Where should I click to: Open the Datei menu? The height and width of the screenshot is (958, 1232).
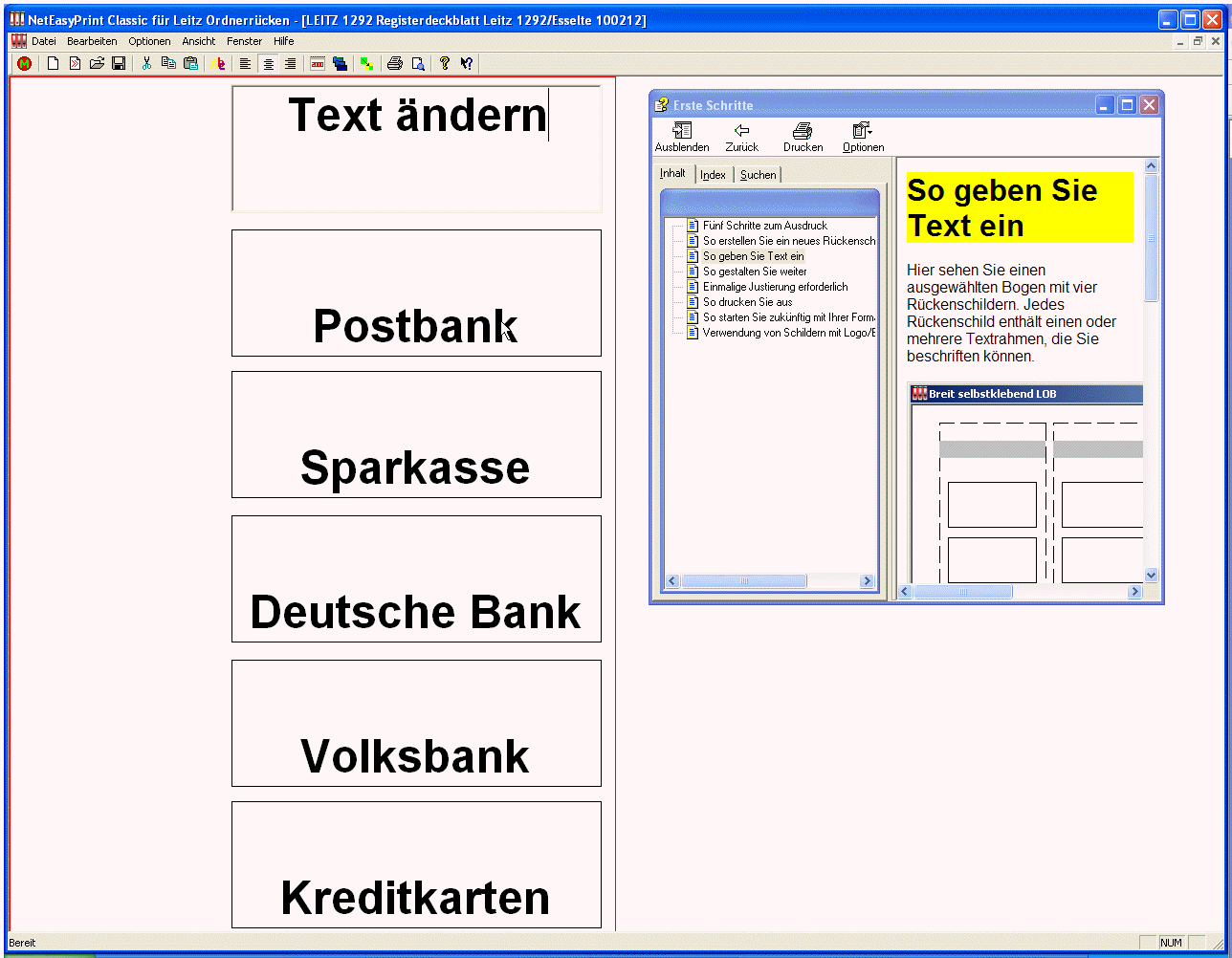click(44, 41)
